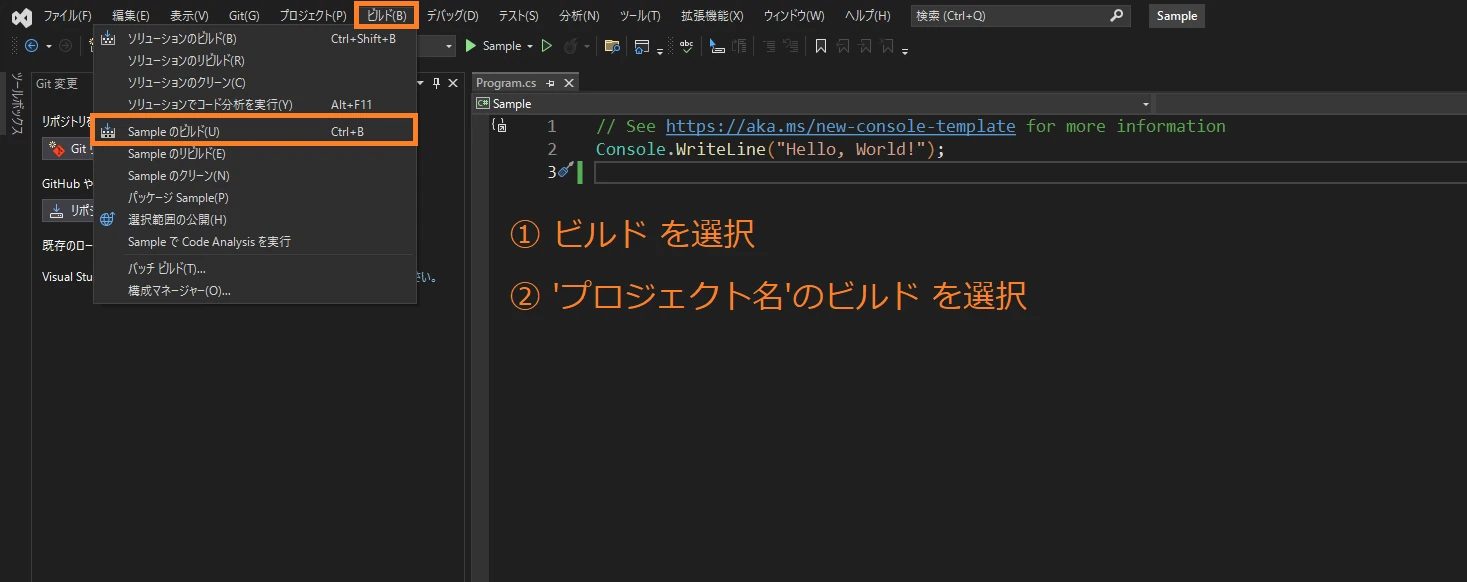The height and width of the screenshot is (582, 1467).
Task: Open the configuration combo box arrow before Start
Action: (449, 46)
